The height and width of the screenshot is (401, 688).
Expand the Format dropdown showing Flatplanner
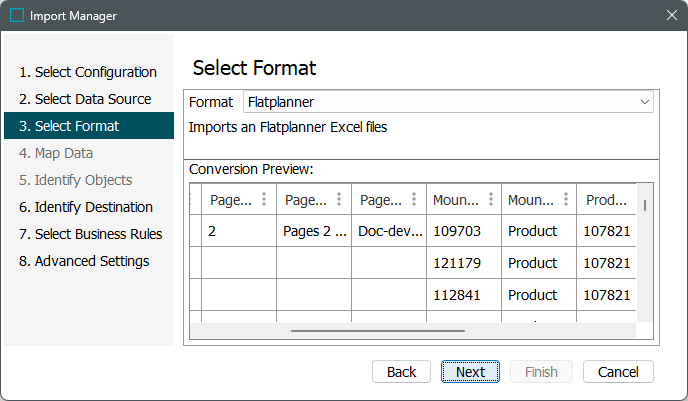click(645, 102)
